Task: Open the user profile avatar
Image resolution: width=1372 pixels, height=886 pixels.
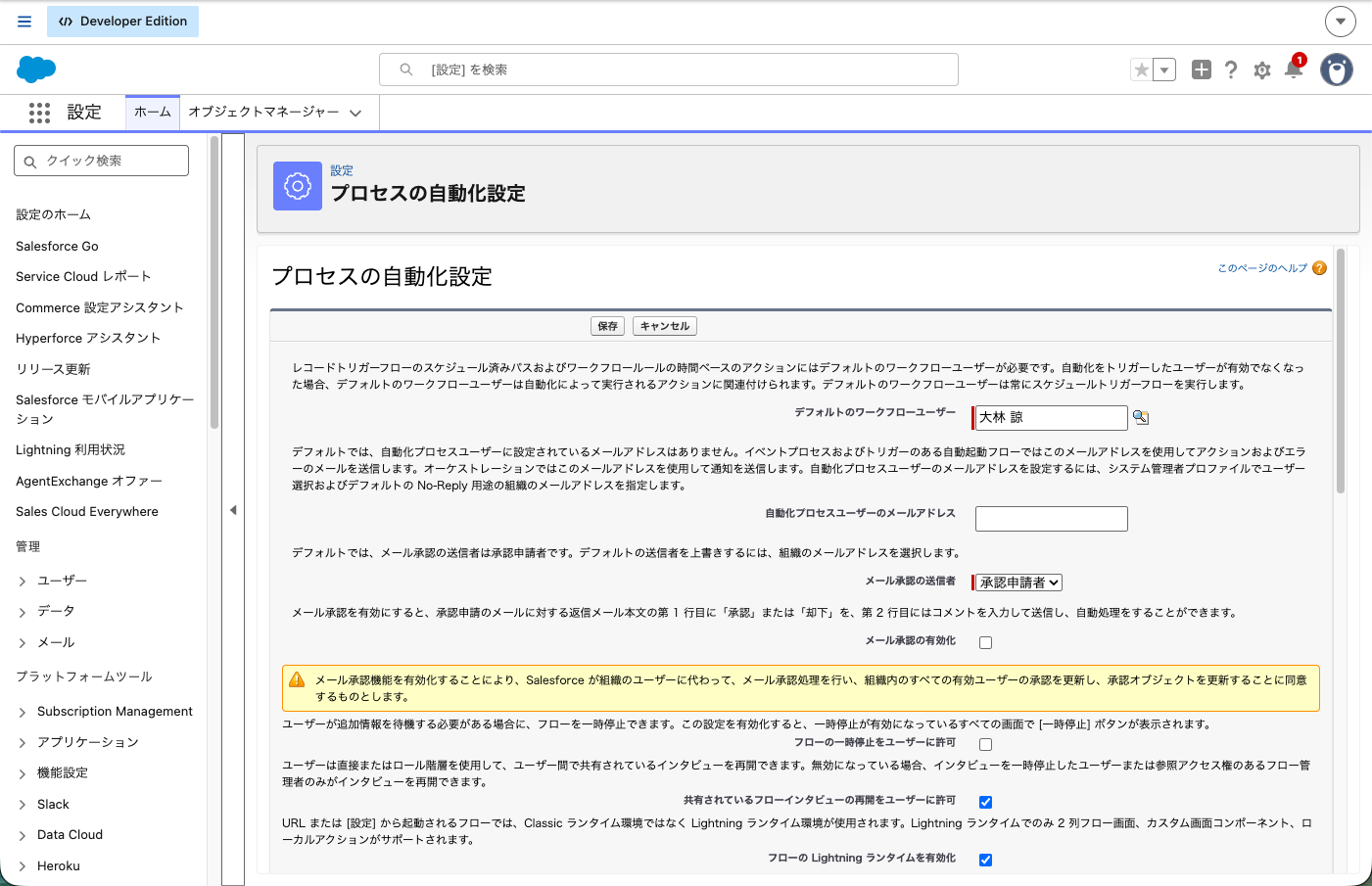Action: coord(1337,70)
